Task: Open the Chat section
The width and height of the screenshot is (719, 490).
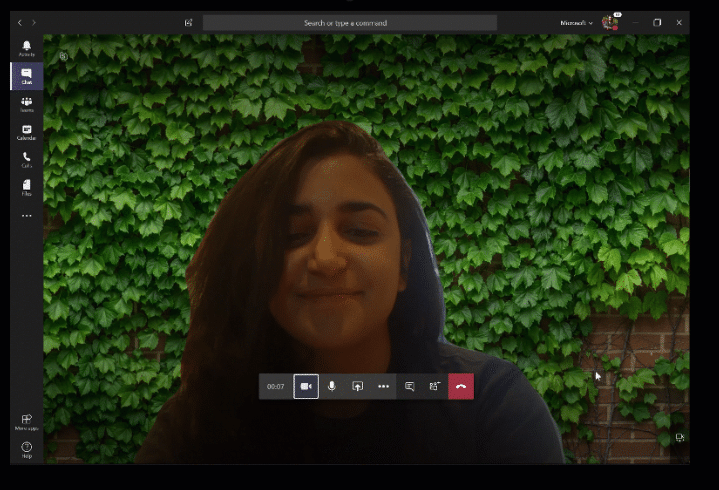Action: [27, 76]
